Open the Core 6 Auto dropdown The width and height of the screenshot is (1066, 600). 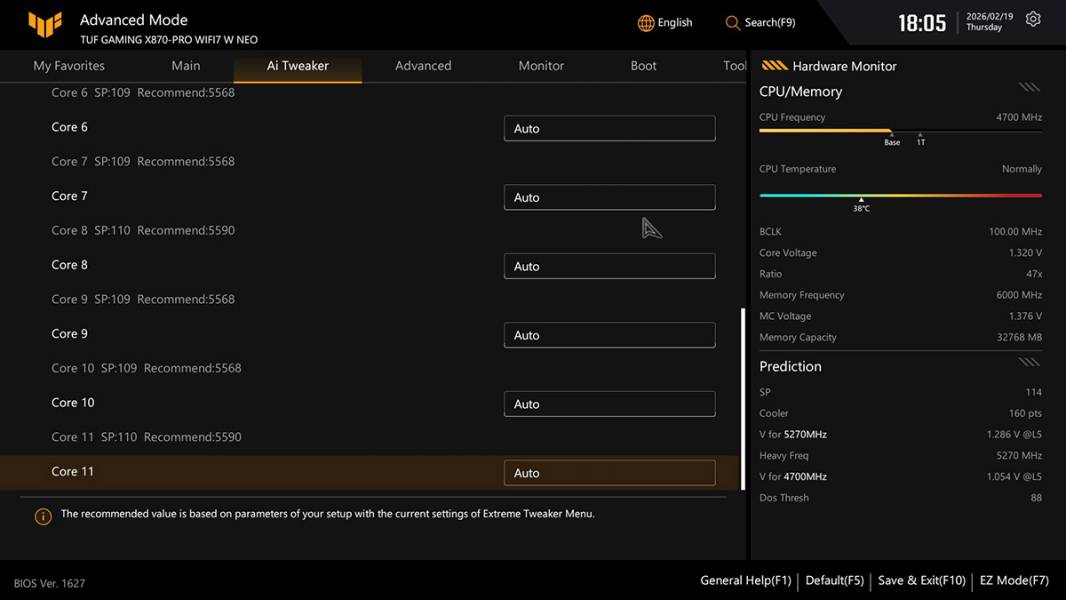(609, 128)
